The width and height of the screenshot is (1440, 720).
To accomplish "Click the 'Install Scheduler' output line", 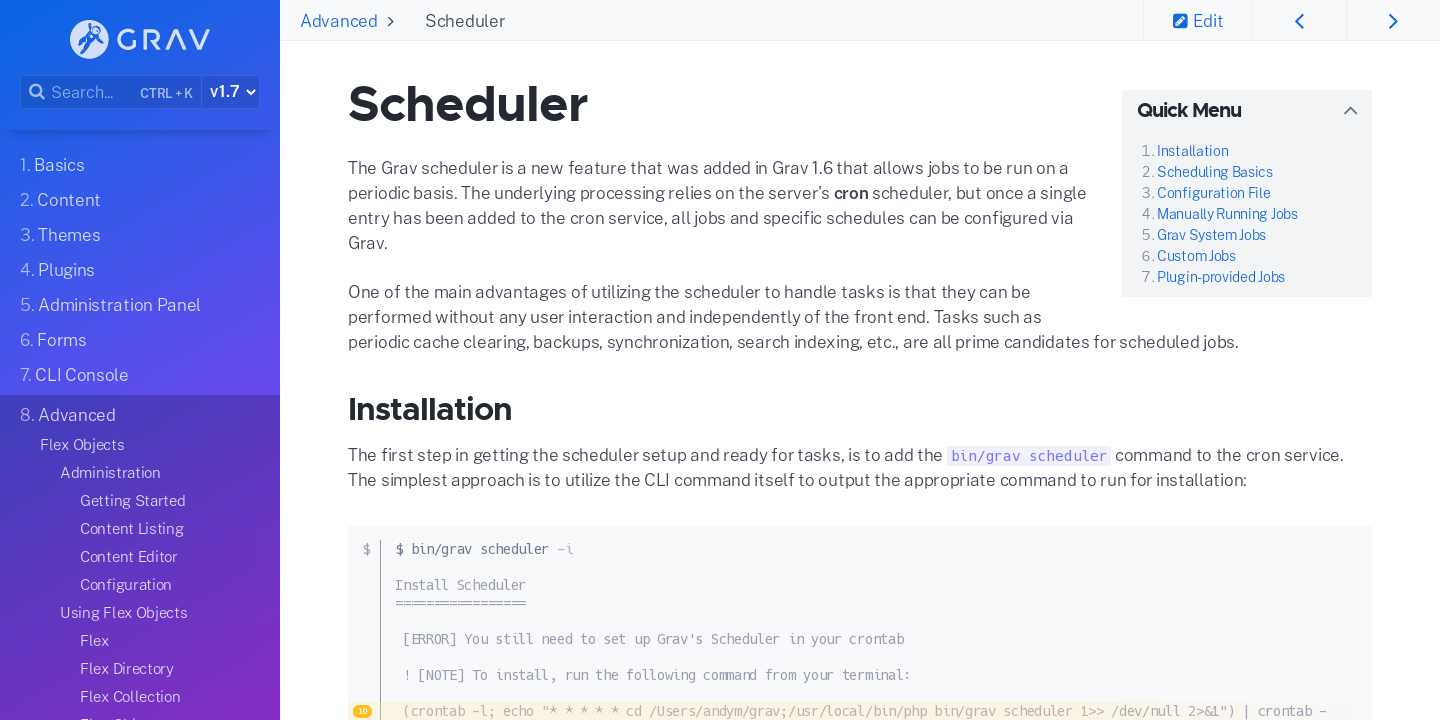I will (460, 585).
